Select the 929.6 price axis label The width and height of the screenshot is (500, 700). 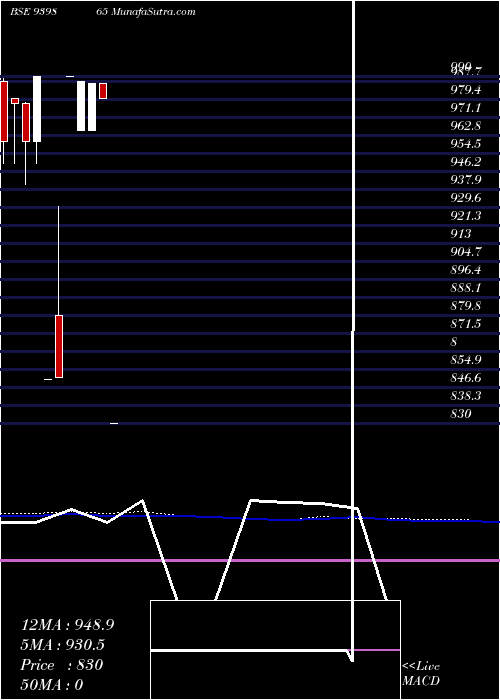pos(466,198)
